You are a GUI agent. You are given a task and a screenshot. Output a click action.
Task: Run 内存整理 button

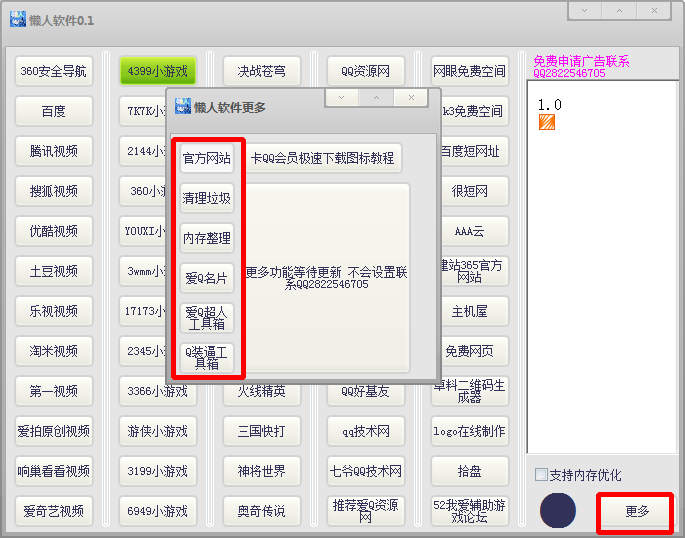pos(207,238)
